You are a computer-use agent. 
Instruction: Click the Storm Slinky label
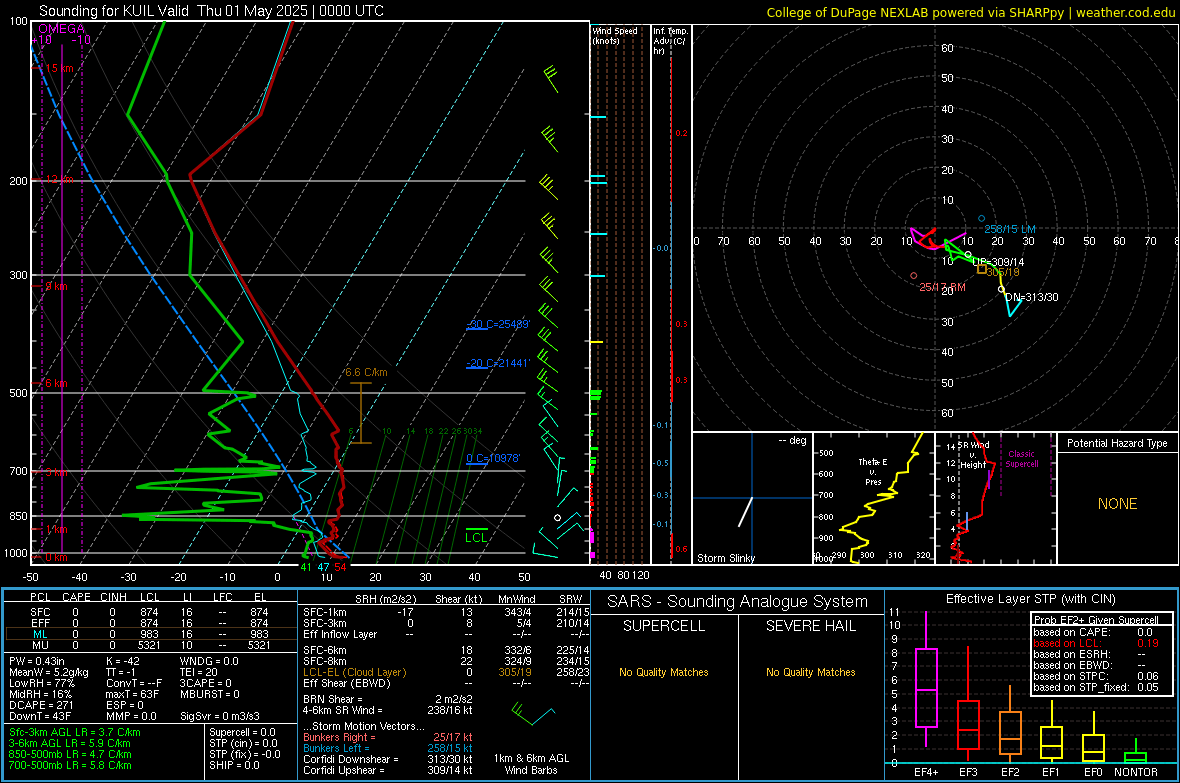(726, 558)
